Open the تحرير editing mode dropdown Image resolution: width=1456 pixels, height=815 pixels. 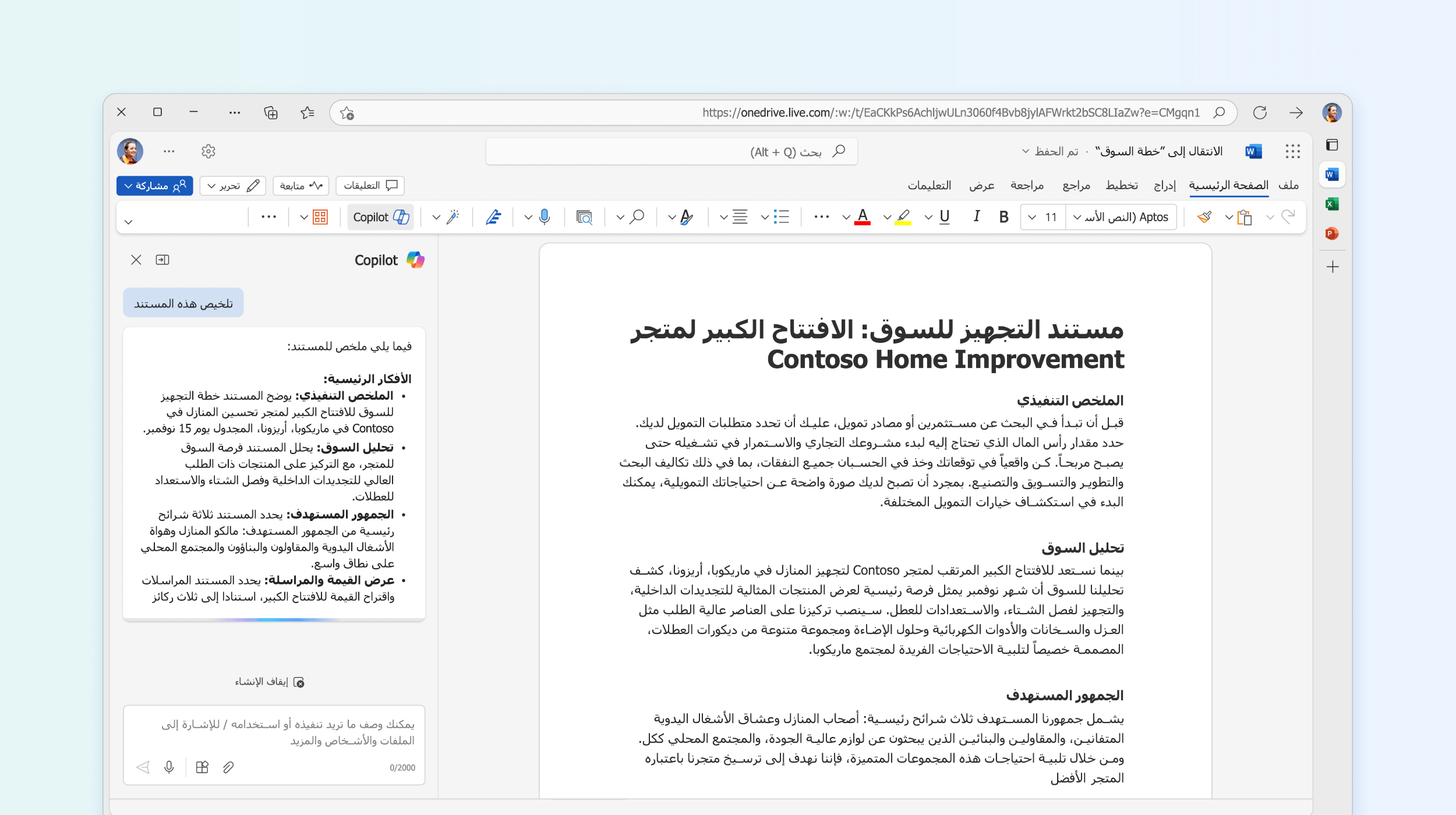click(233, 186)
